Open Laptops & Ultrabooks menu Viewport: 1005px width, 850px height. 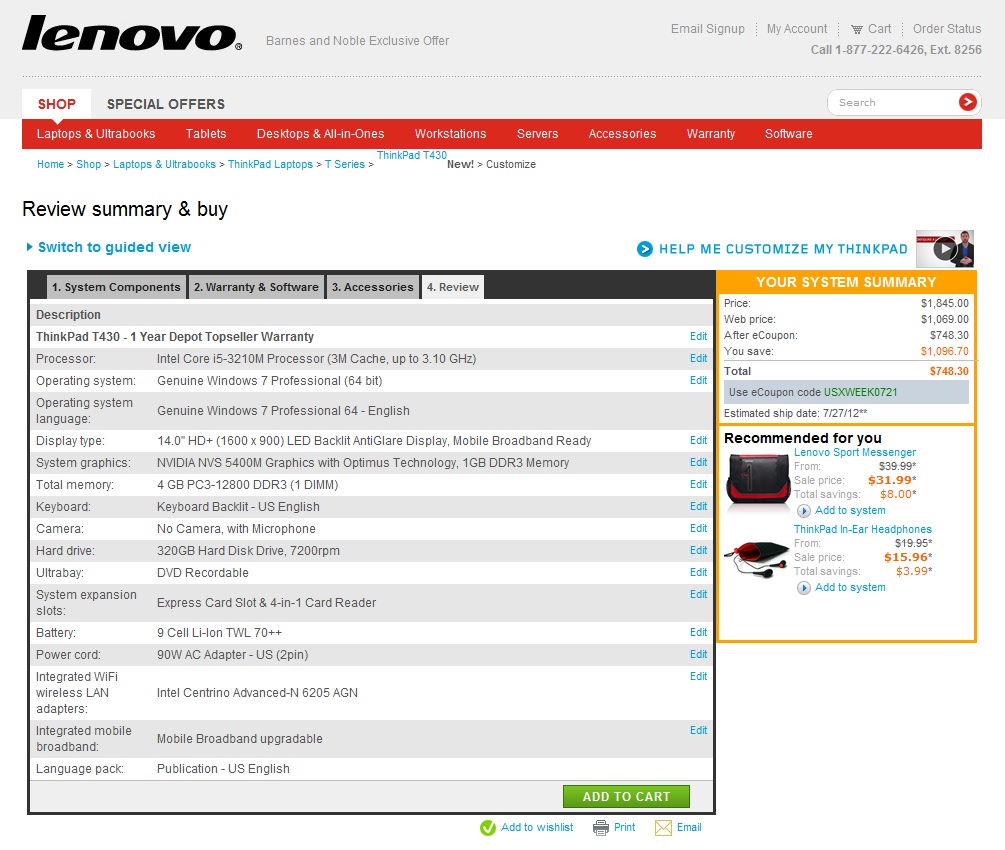(96, 133)
